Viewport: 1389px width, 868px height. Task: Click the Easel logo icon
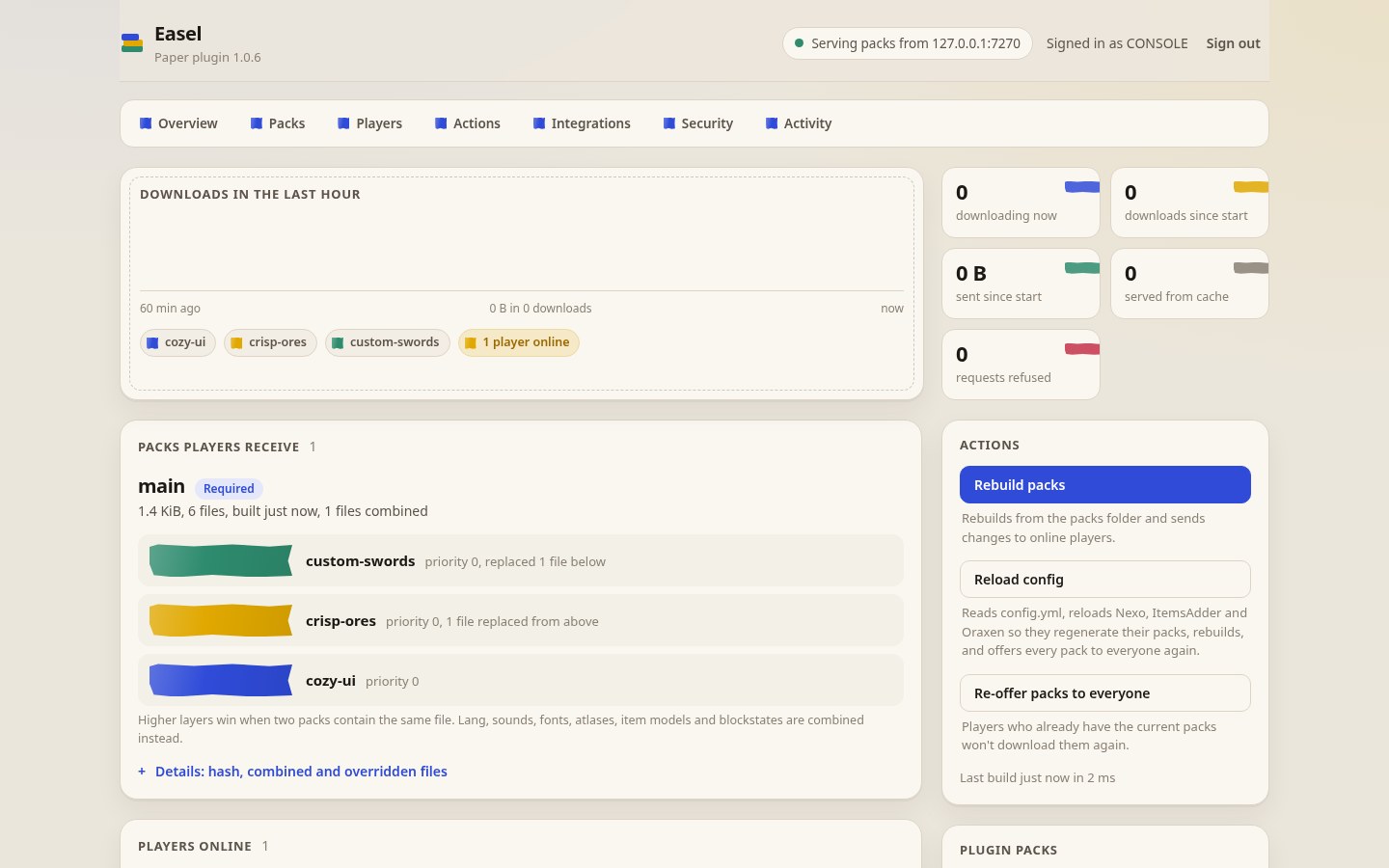pyautogui.click(x=132, y=43)
